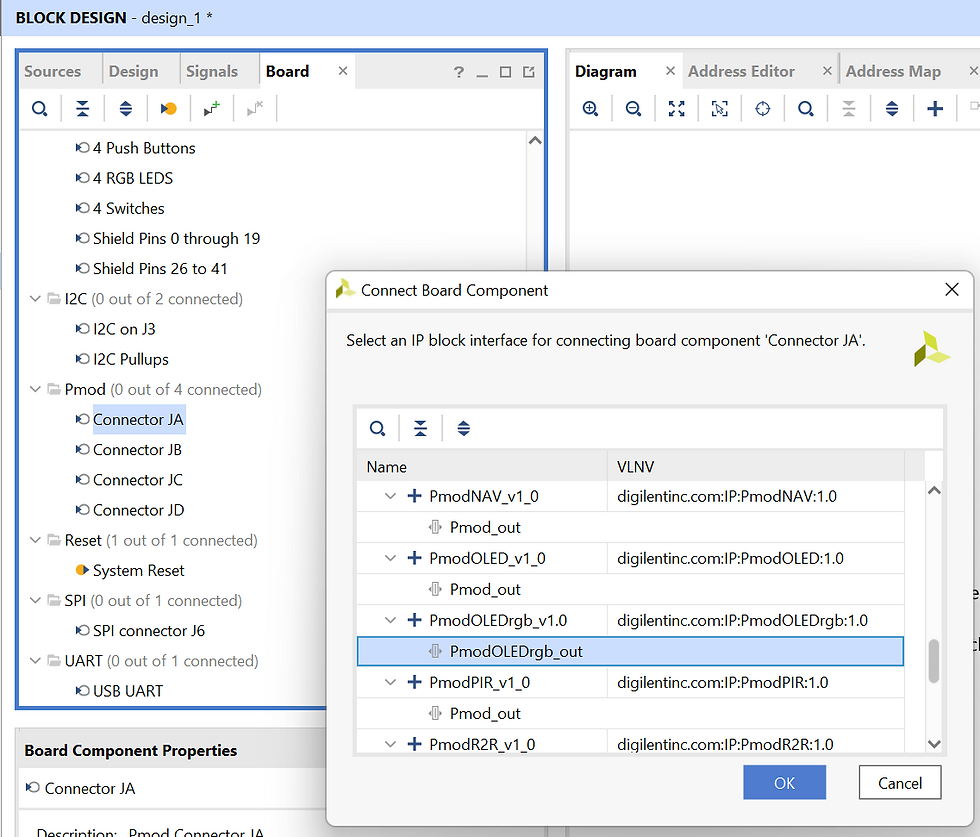Open the Address Editor tab

coord(741,71)
